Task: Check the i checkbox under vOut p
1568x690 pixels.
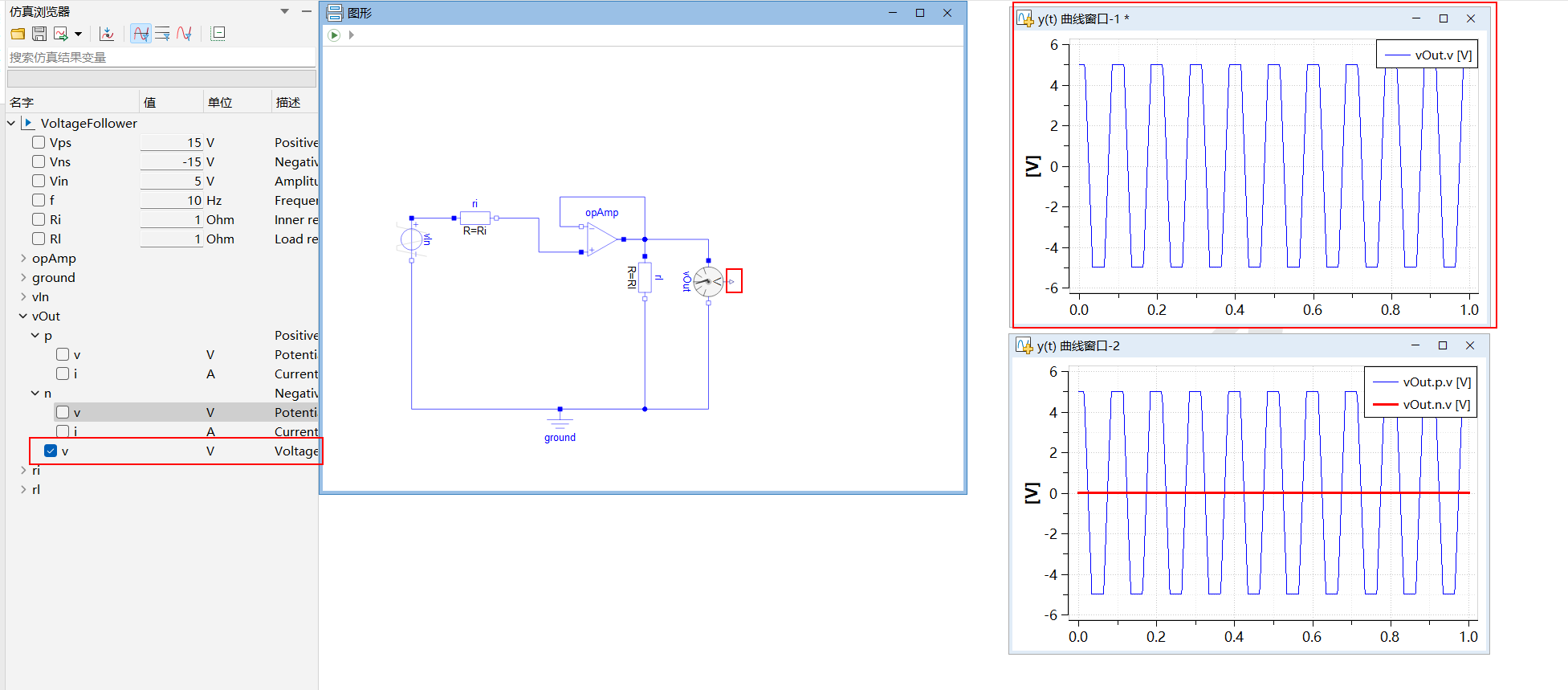Action: (63, 374)
